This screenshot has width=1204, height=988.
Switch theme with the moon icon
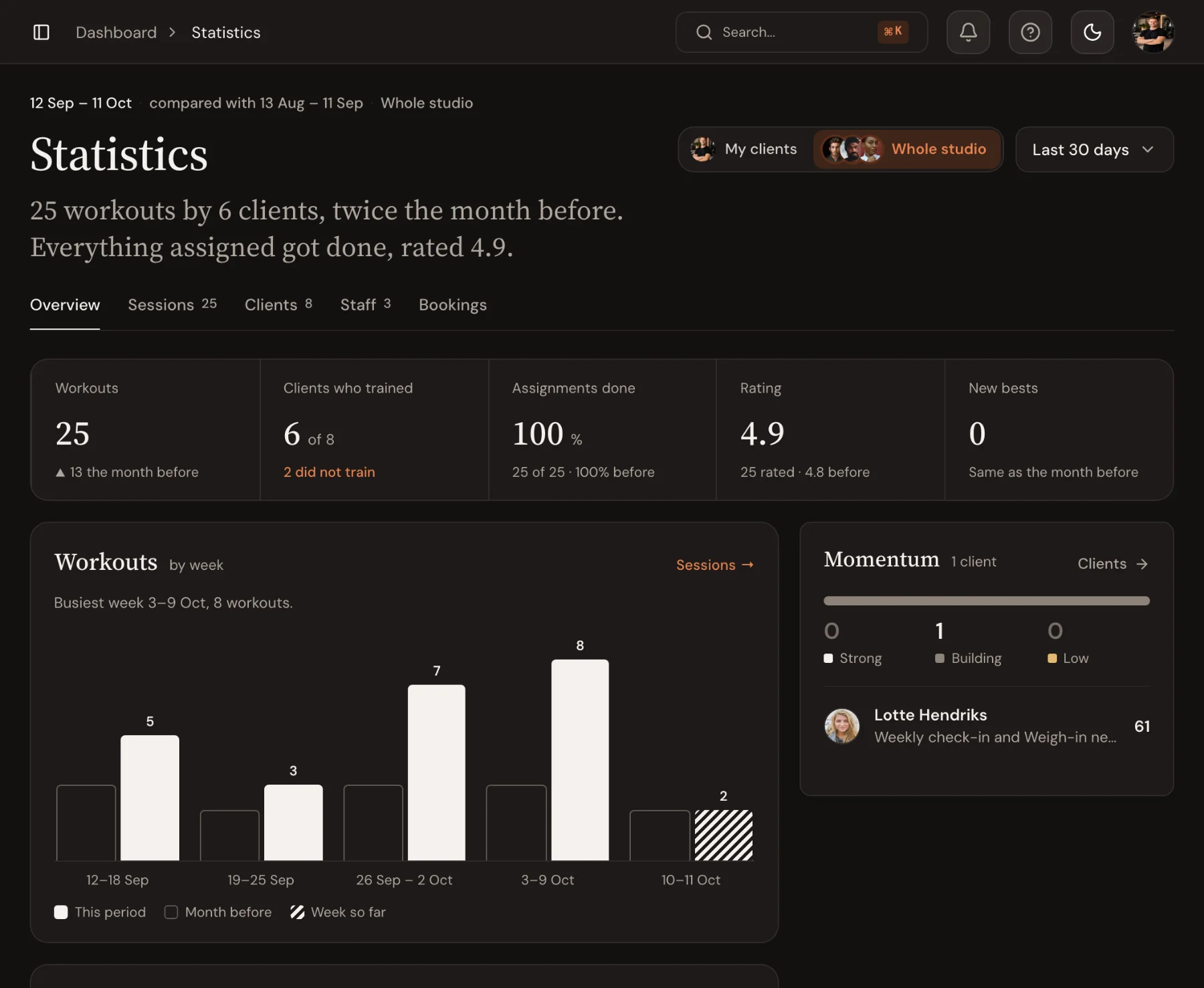pyautogui.click(x=1092, y=32)
